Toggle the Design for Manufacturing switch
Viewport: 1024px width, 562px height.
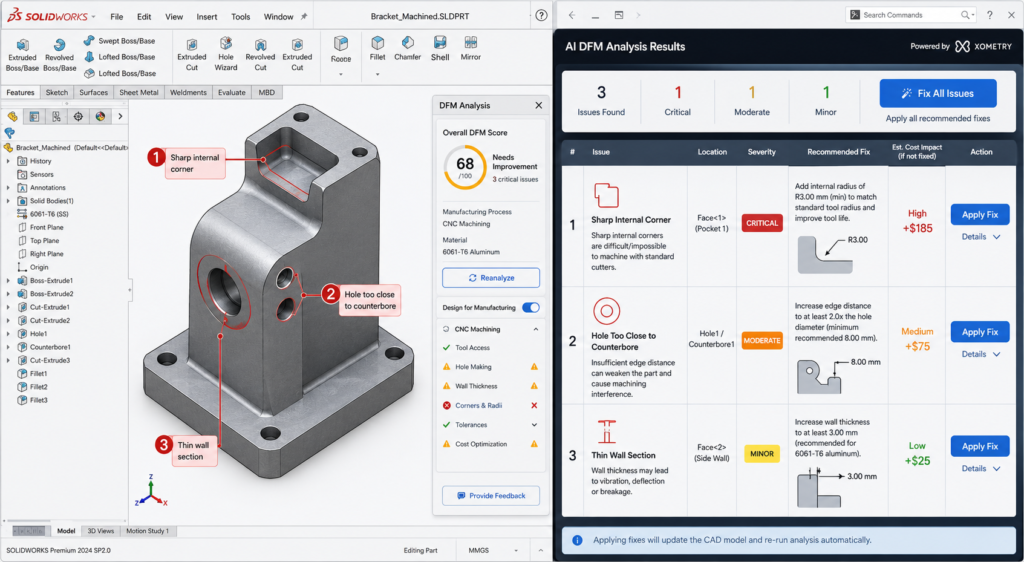[x=531, y=307]
